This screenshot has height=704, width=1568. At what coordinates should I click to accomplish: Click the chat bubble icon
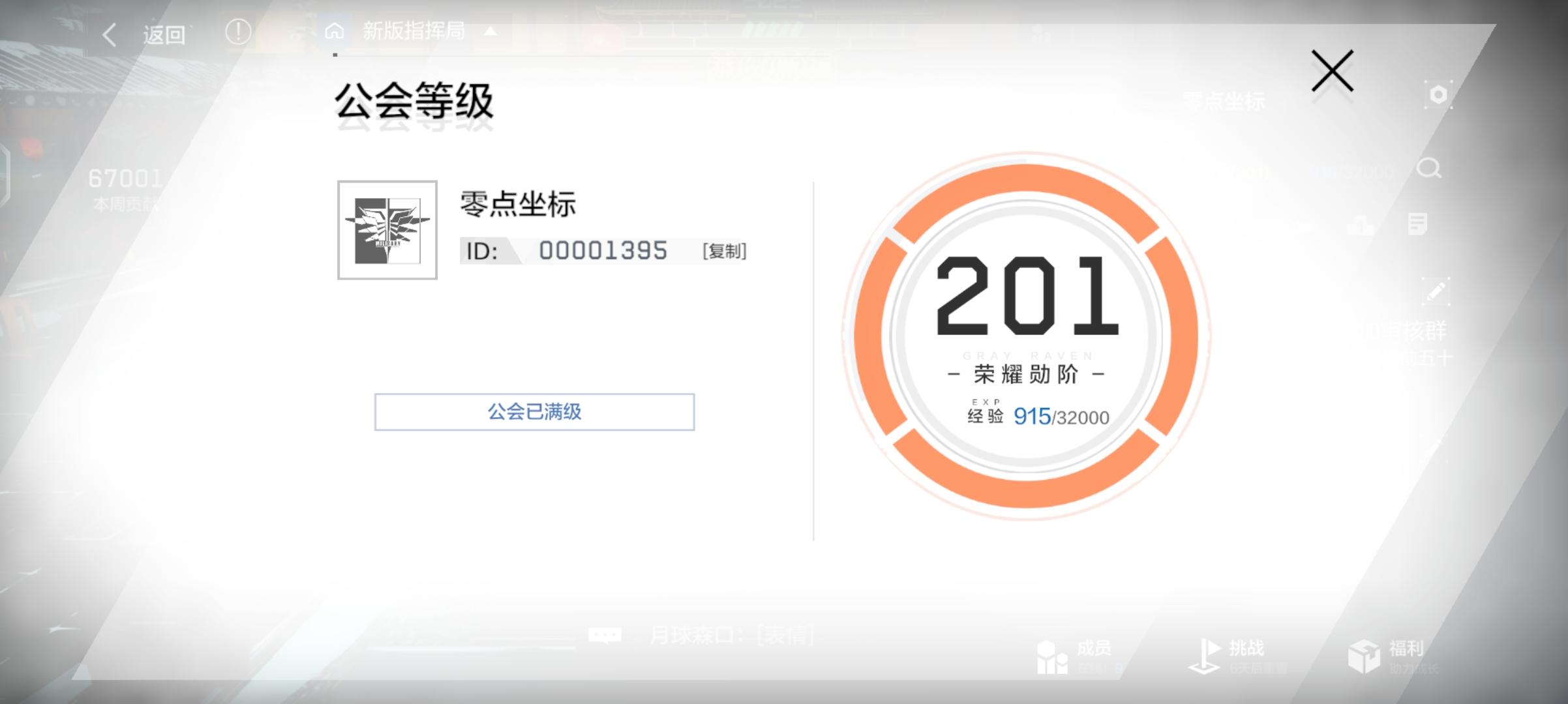click(x=605, y=635)
